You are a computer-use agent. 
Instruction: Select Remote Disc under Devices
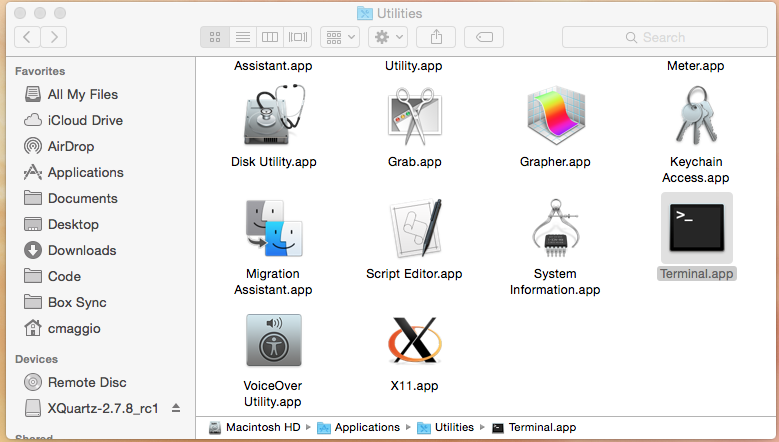tap(75, 382)
